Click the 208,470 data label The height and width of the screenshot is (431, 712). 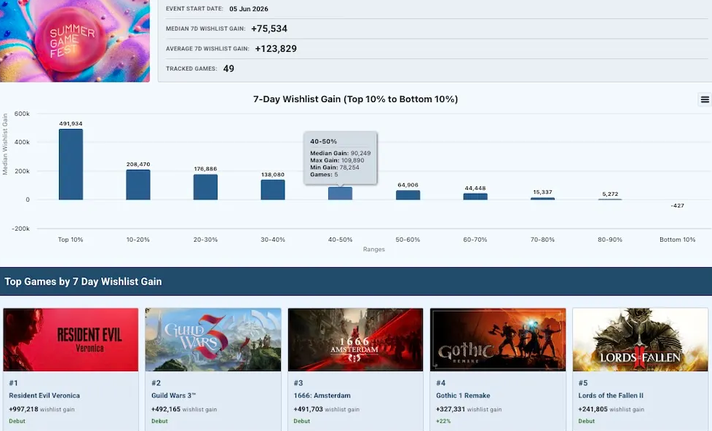(x=138, y=164)
